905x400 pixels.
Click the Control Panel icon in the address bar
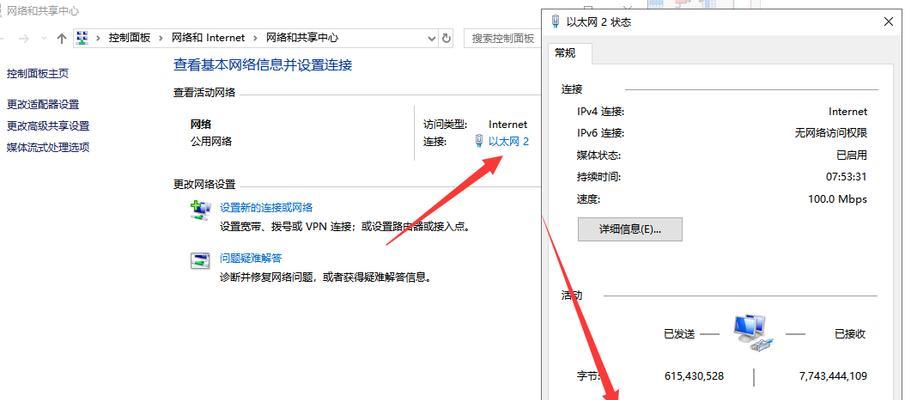pos(83,38)
